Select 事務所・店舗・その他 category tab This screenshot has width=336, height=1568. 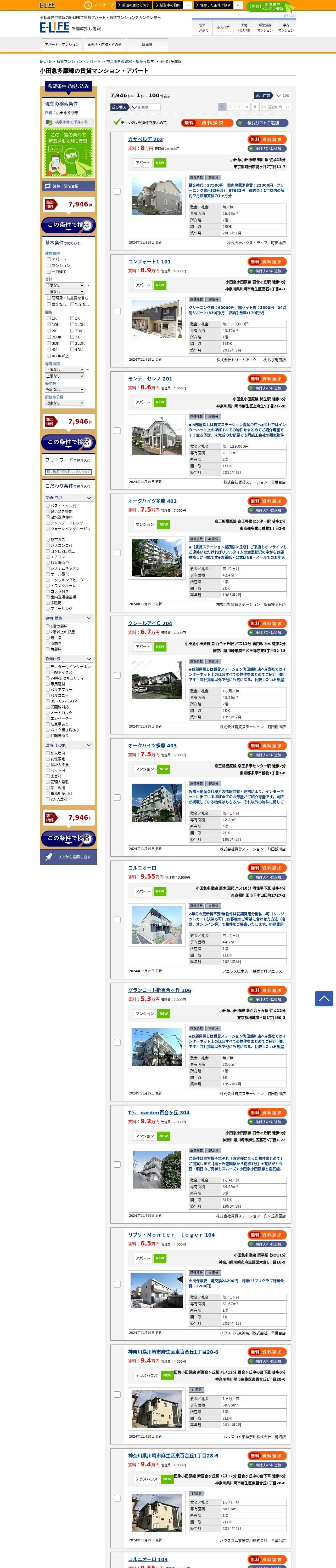point(104,44)
